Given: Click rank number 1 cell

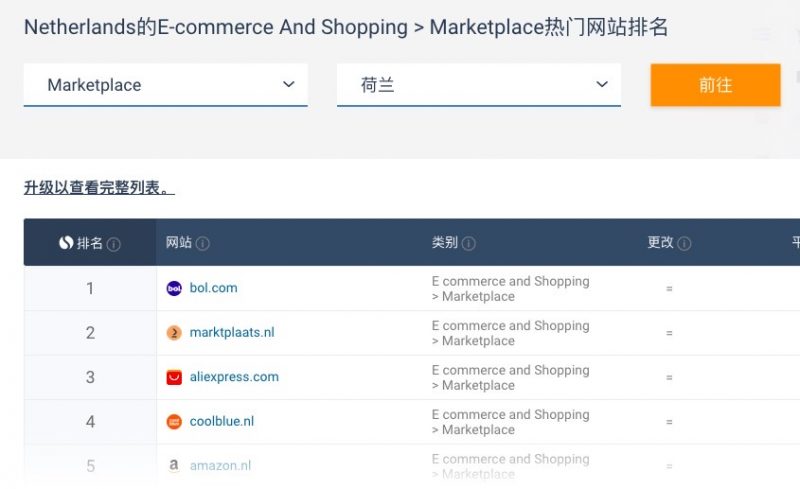Looking at the screenshot, I should pyautogui.click(x=90, y=288).
